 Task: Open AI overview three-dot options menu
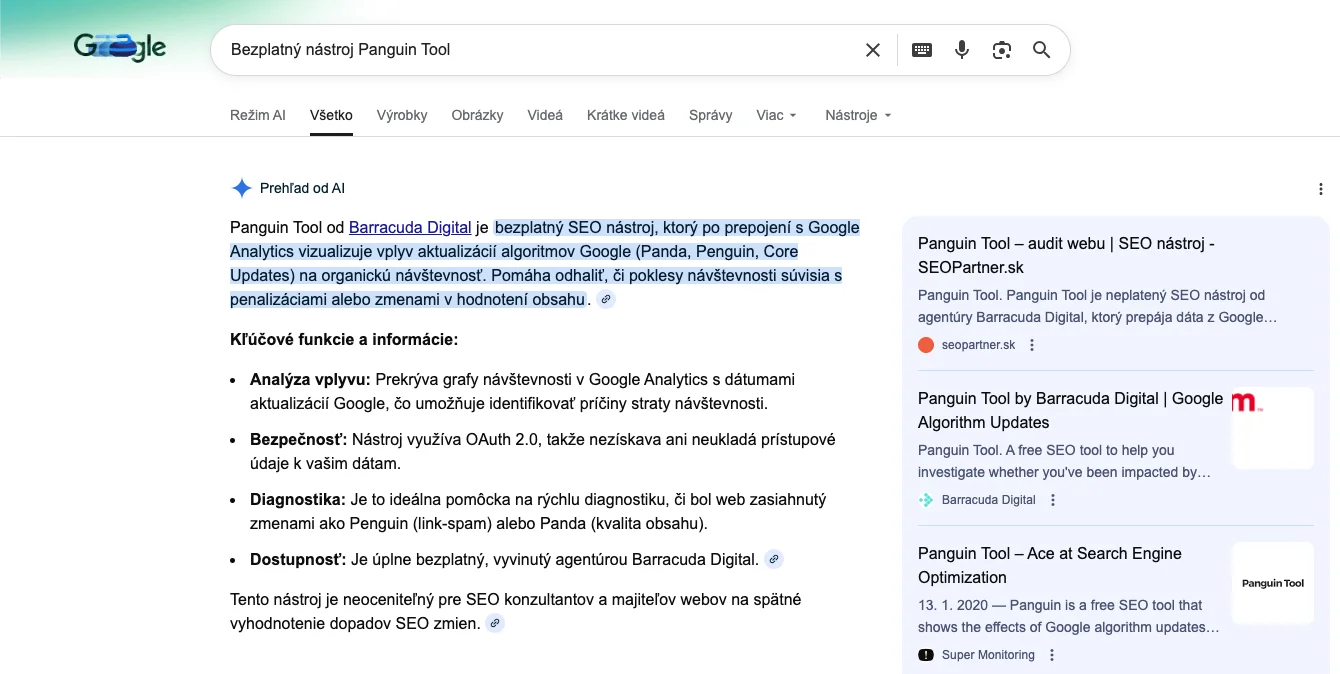(1321, 189)
